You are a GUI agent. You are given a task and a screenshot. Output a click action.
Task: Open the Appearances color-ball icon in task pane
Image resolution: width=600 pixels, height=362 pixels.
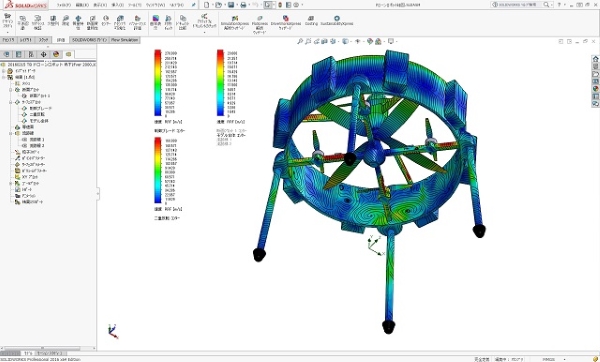tap(595, 89)
